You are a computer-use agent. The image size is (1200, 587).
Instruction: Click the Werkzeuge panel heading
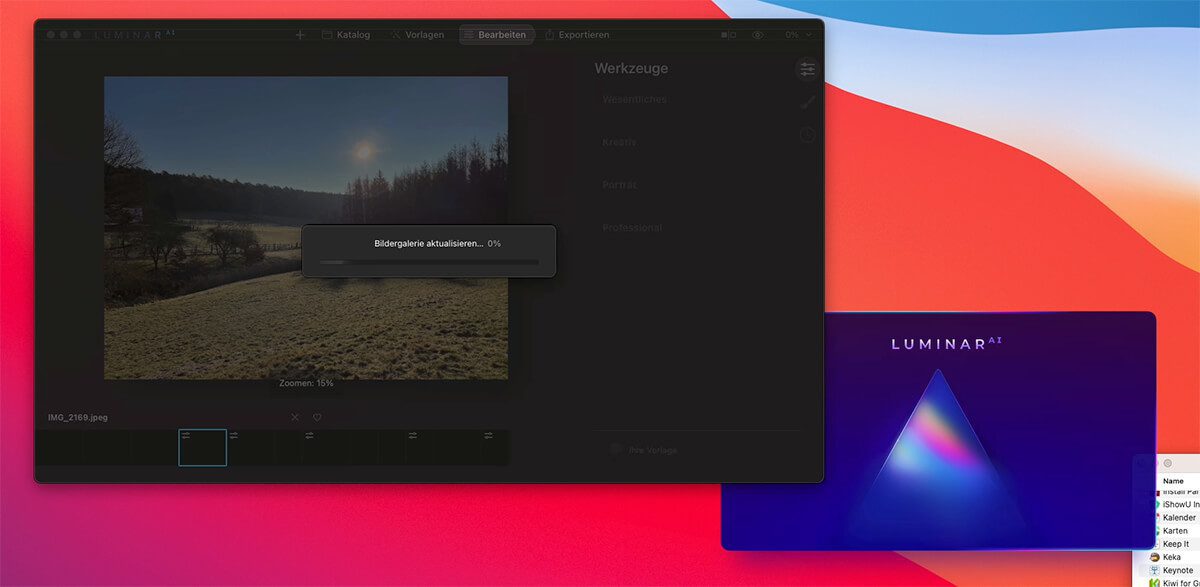pos(631,68)
